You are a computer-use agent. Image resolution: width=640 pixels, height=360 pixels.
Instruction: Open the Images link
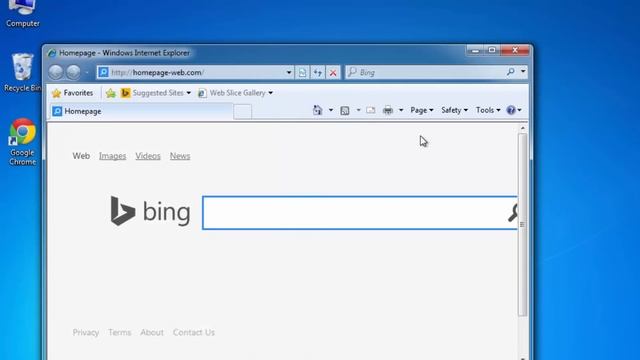(112, 156)
